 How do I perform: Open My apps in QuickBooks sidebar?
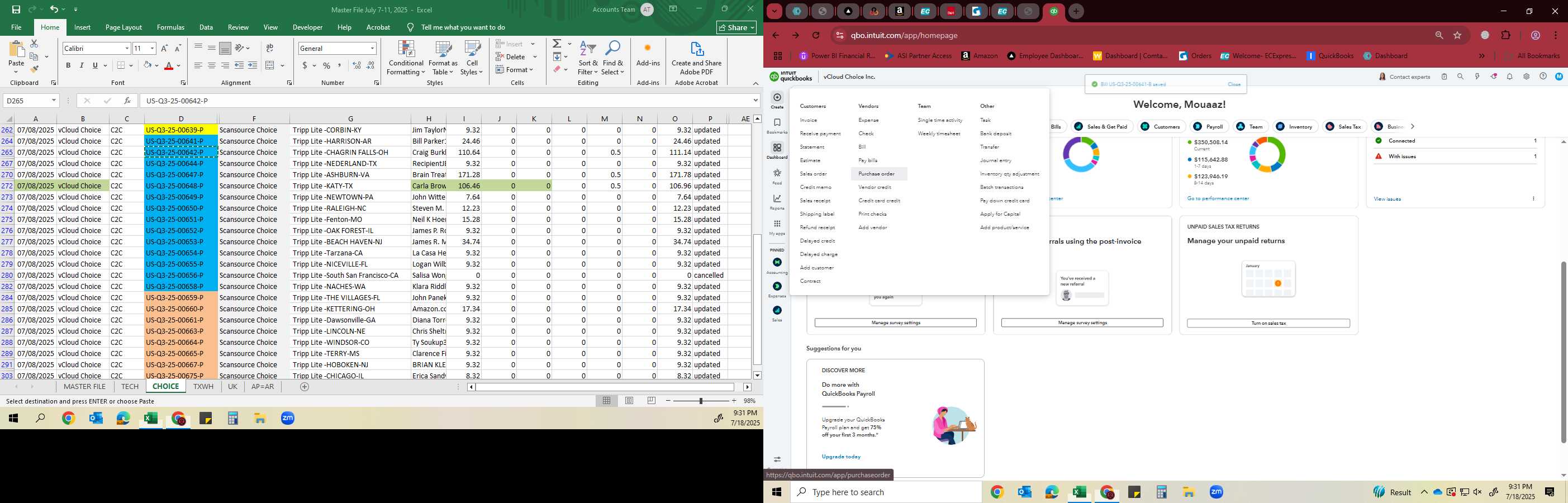click(x=777, y=228)
